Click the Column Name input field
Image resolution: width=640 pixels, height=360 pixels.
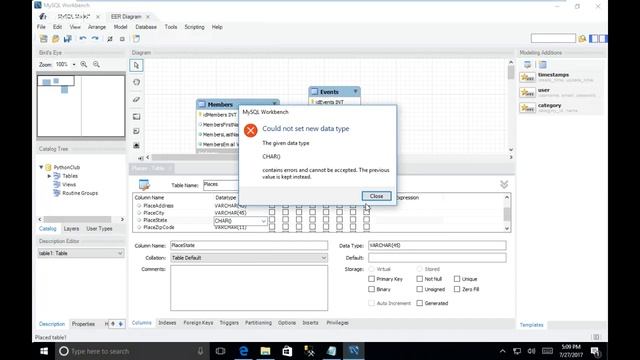(x=249, y=245)
